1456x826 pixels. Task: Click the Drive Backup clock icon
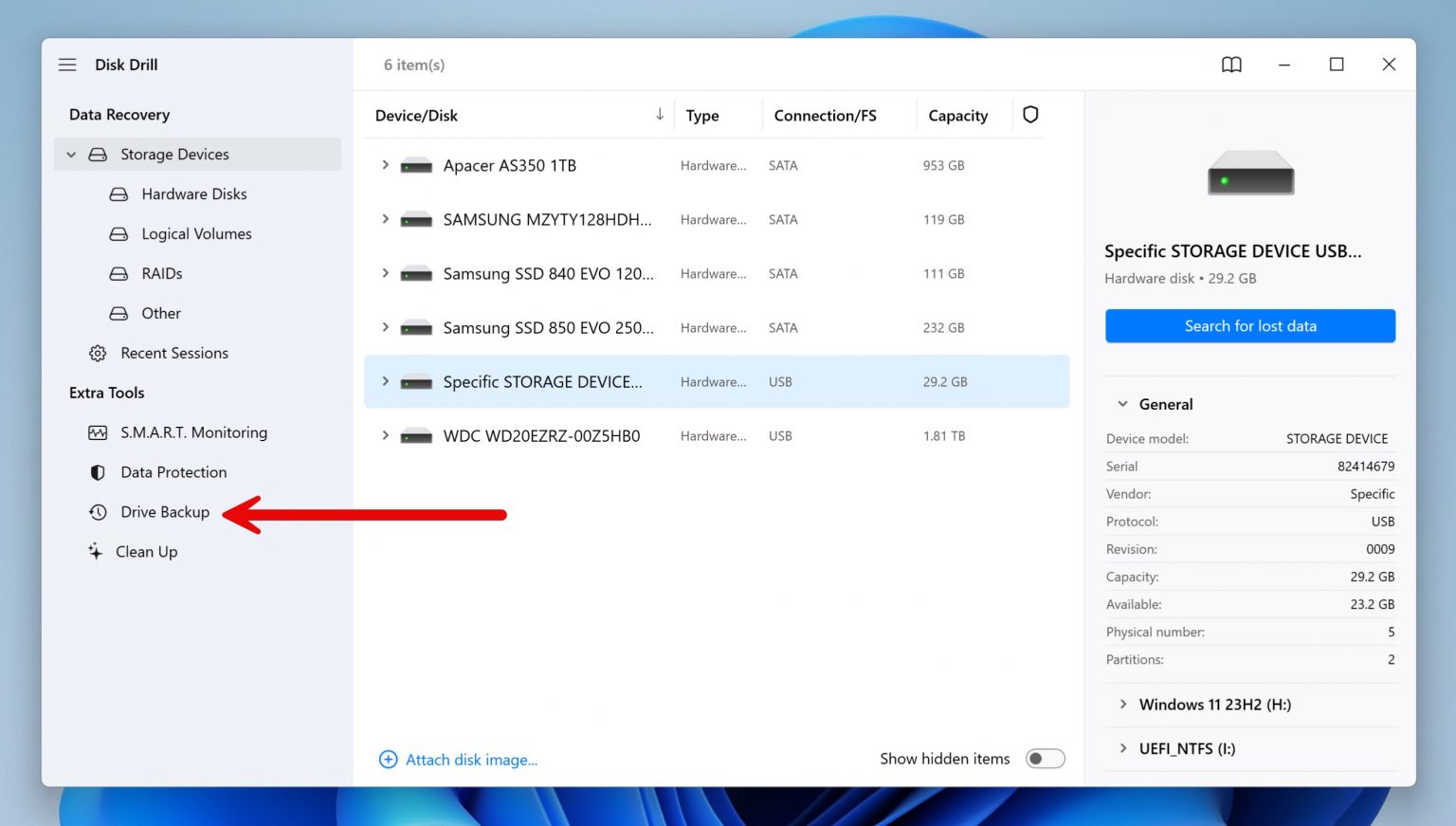(98, 512)
